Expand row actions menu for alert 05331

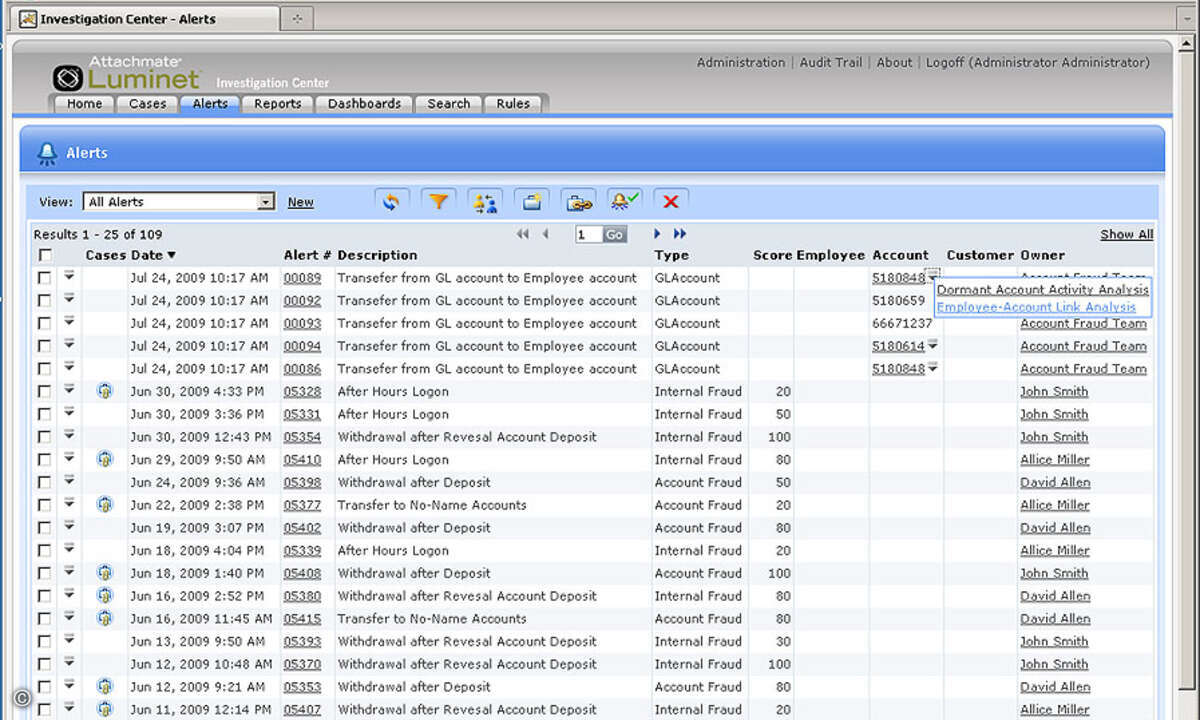coord(69,412)
